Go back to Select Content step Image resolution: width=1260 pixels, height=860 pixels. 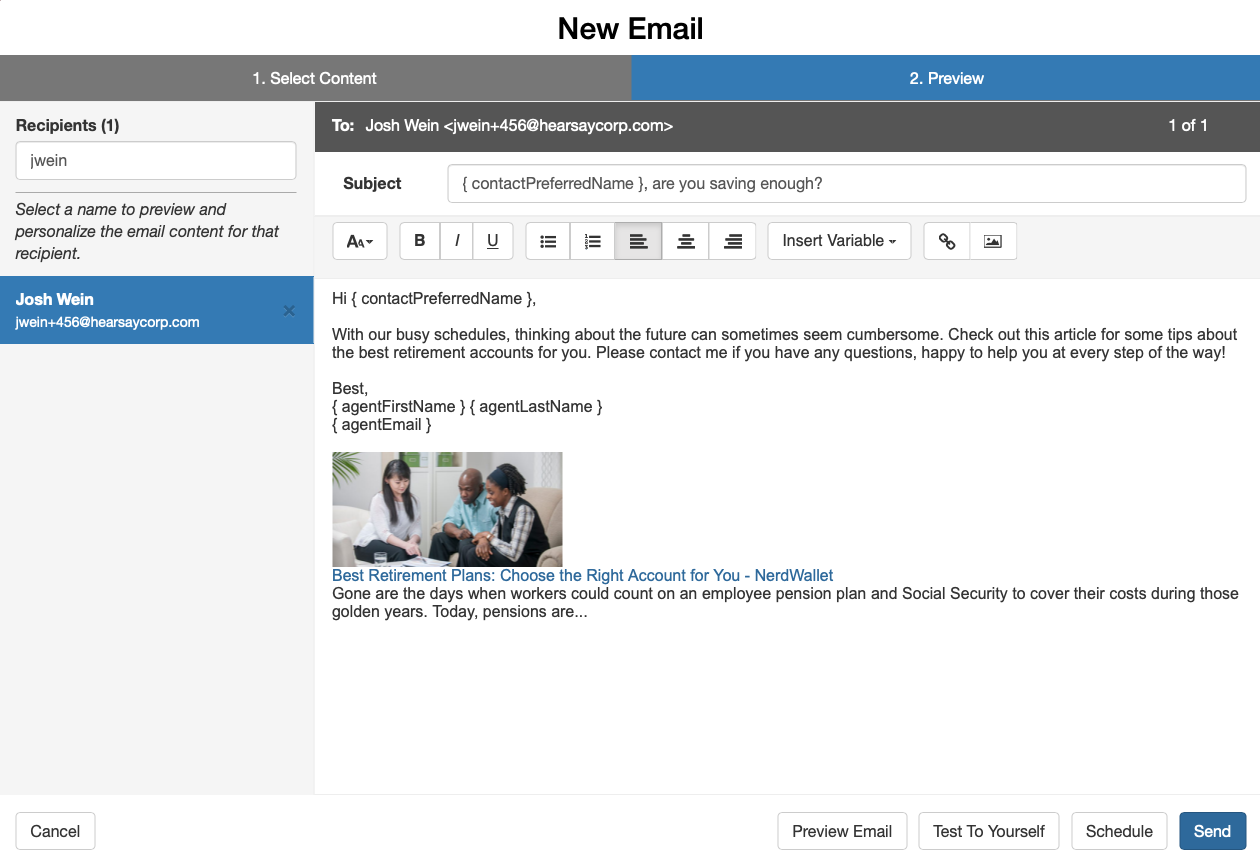click(315, 78)
